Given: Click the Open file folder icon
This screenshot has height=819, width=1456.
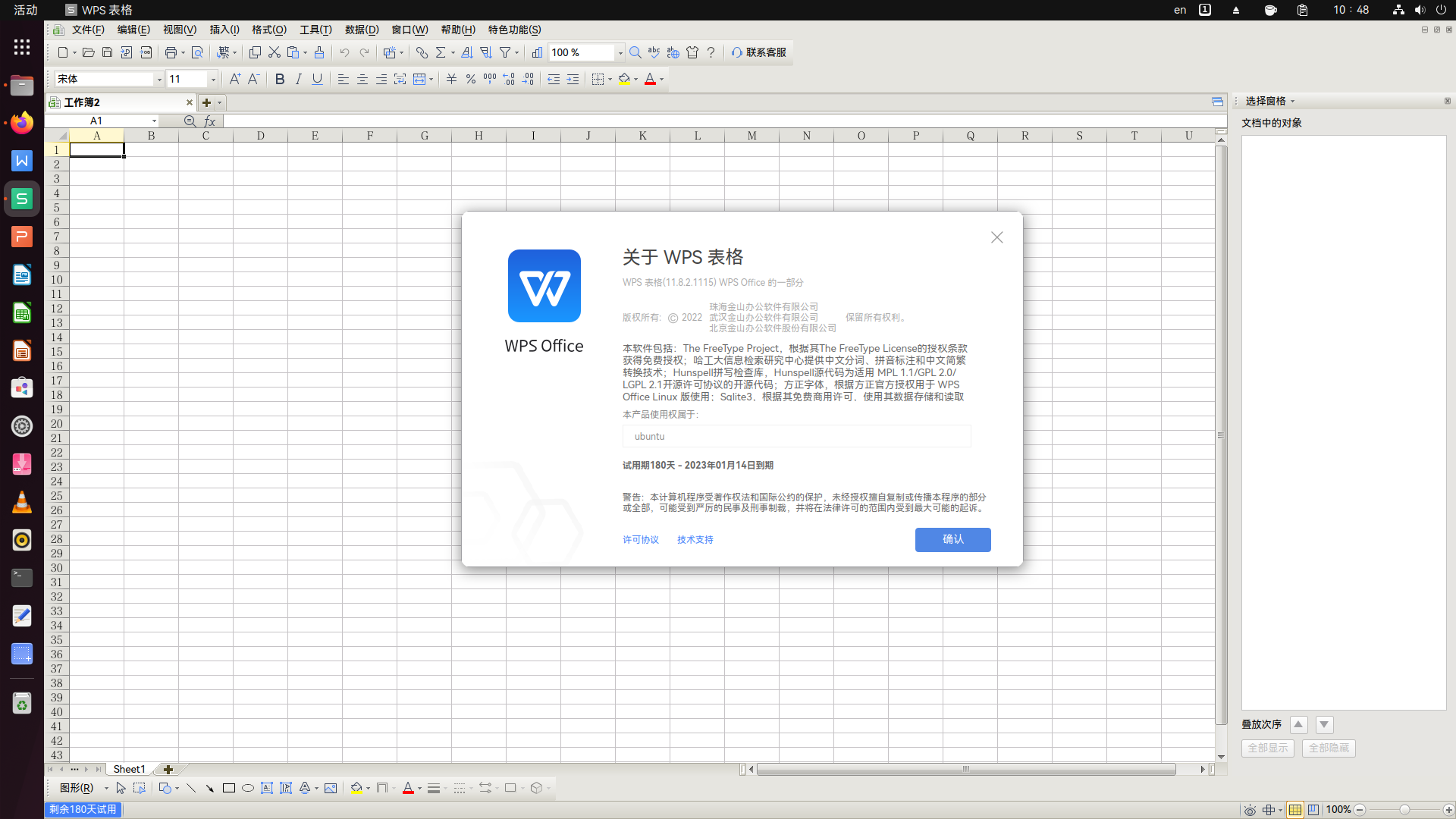Looking at the screenshot, I should [88, 52].
